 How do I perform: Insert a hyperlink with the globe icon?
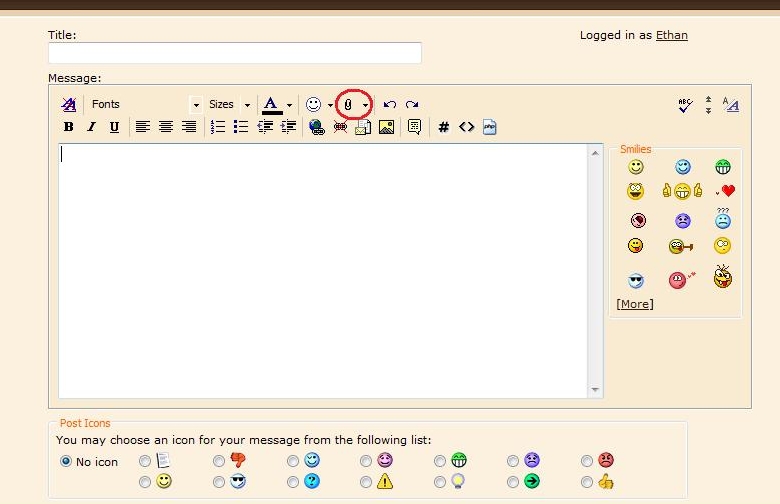(x=317, y=127)
